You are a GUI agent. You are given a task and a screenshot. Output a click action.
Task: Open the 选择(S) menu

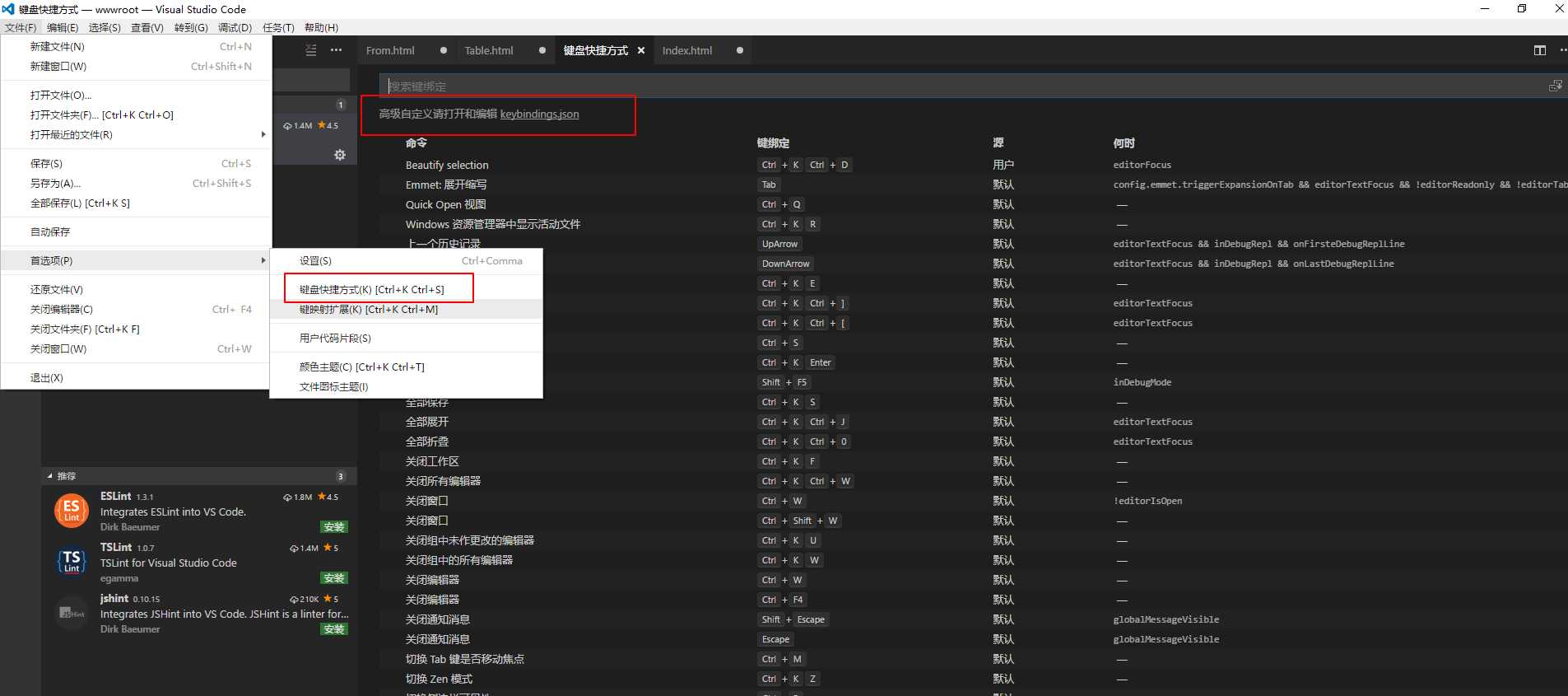[105, 27]
